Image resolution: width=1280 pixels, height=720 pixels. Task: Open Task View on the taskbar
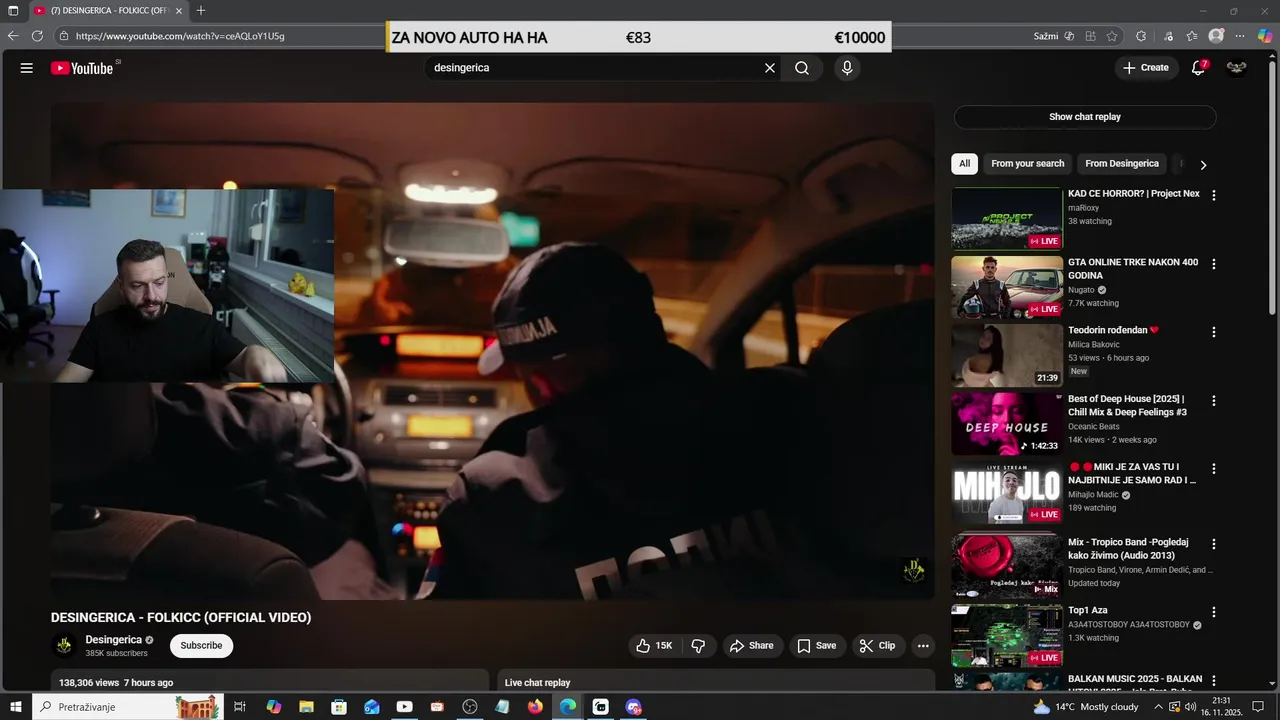(240, 707)
